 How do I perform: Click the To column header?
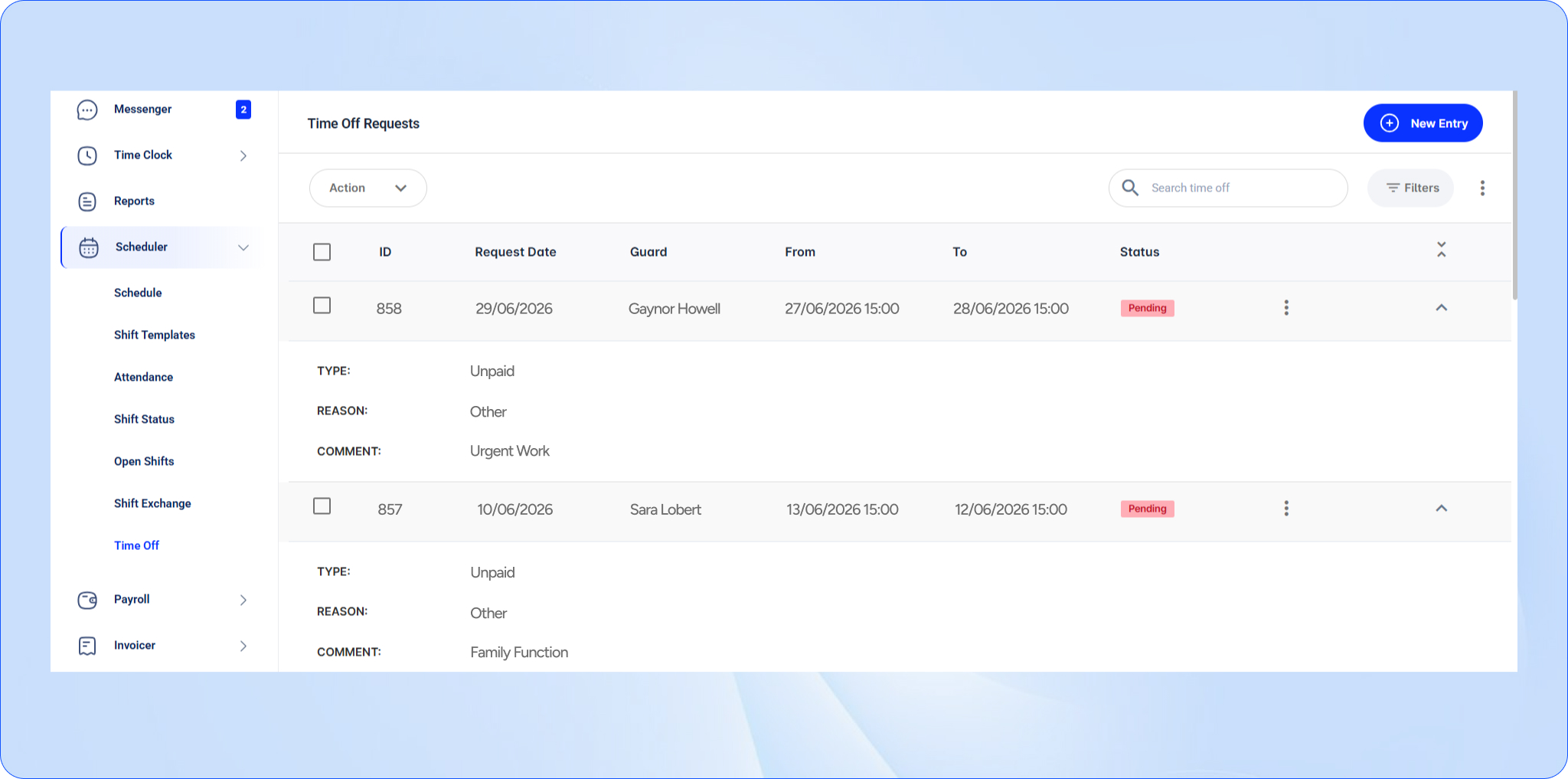click(959, 252)
